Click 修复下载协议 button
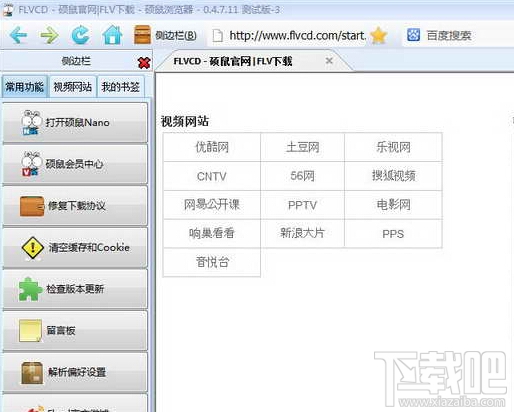Viewport: 514px width, 412px height. point(75,206)
